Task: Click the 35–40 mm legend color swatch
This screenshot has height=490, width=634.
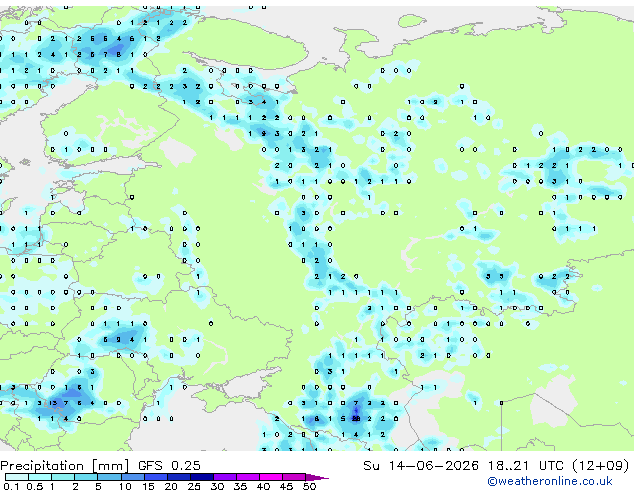Action: (247, 477)
